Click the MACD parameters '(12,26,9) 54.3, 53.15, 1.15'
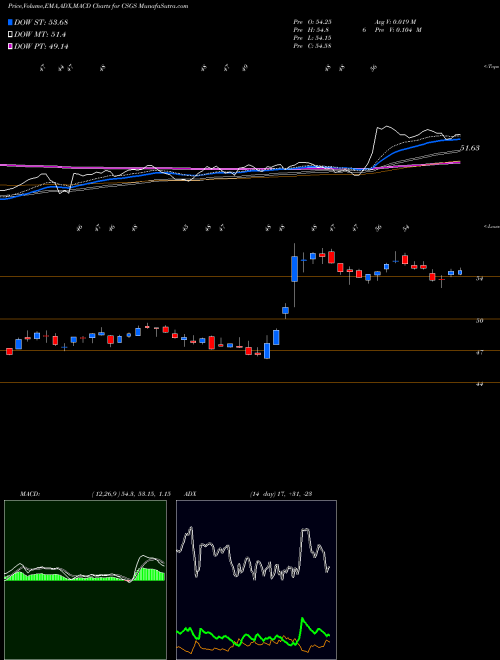This screenshot has width=500, height=660. (x=131, y=494)
